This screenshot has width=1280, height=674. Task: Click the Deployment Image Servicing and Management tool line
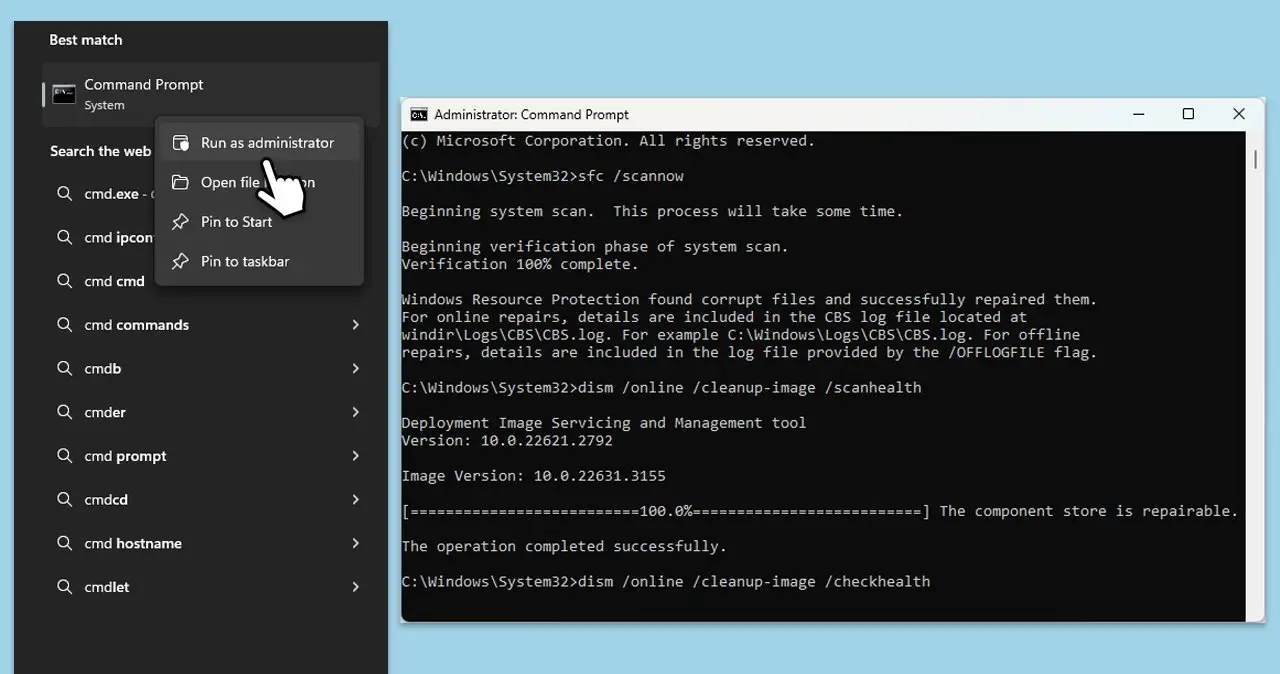tap(604, 422)
